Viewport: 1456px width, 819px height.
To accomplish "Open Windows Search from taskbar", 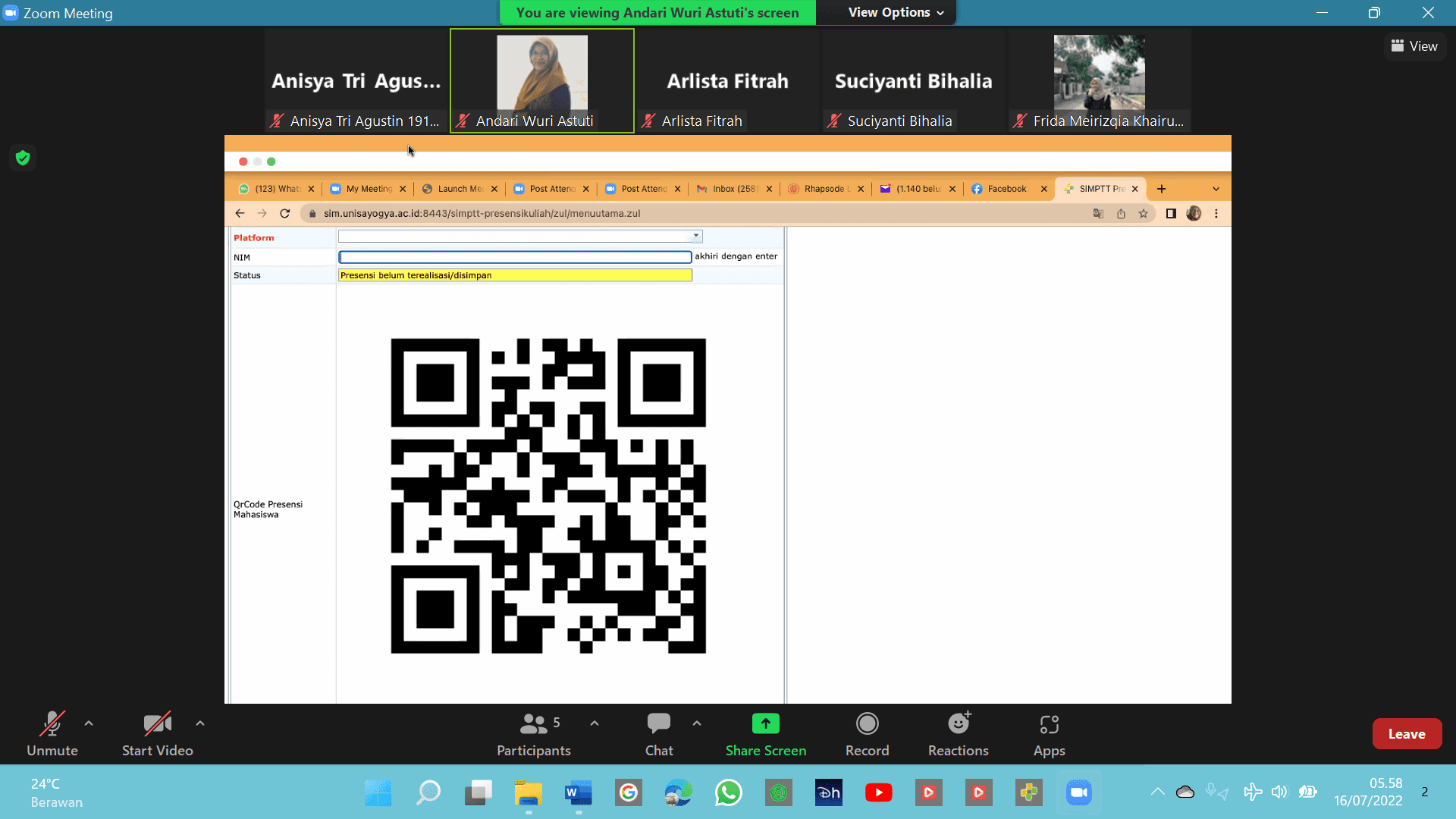I will pos(428,793).
